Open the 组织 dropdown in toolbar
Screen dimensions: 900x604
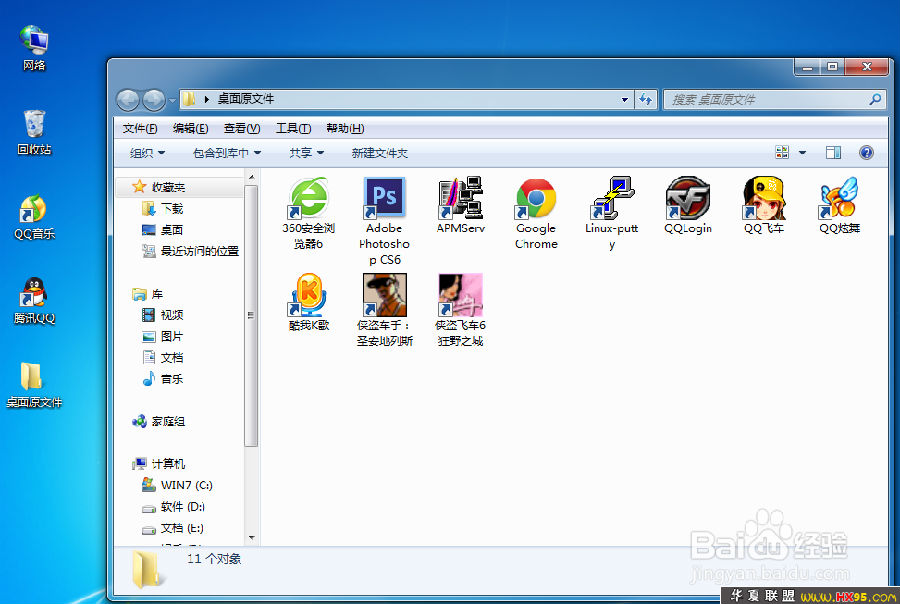pos(148,153)
